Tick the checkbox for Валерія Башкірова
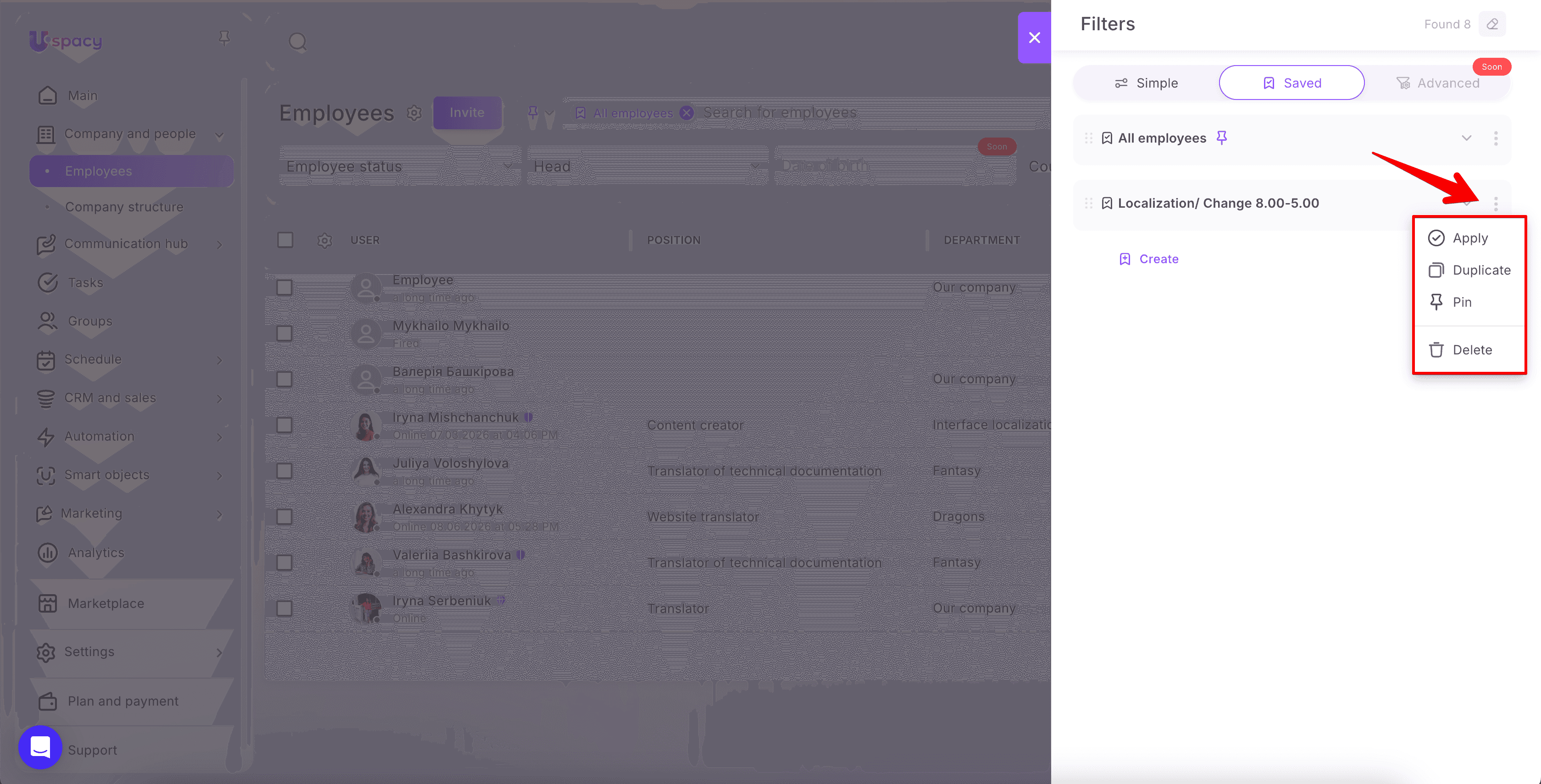This screenshot has width=1541, height=784. click(285, 380)
